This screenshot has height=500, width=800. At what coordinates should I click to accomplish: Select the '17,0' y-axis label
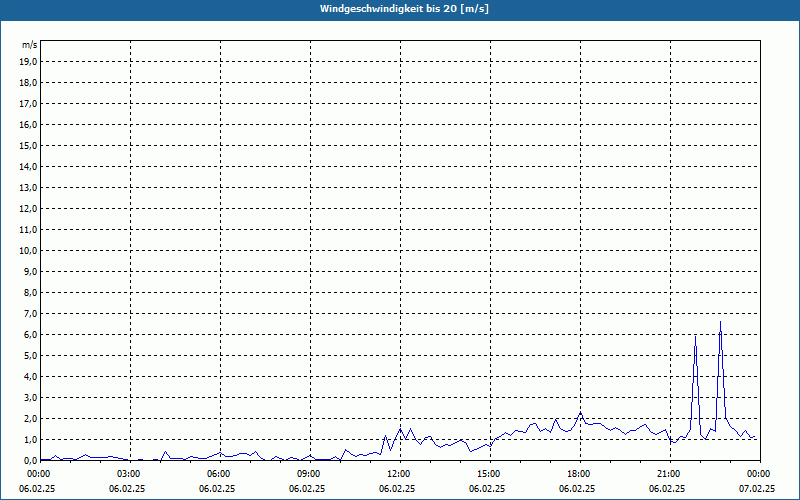click(x=28, y=104)
